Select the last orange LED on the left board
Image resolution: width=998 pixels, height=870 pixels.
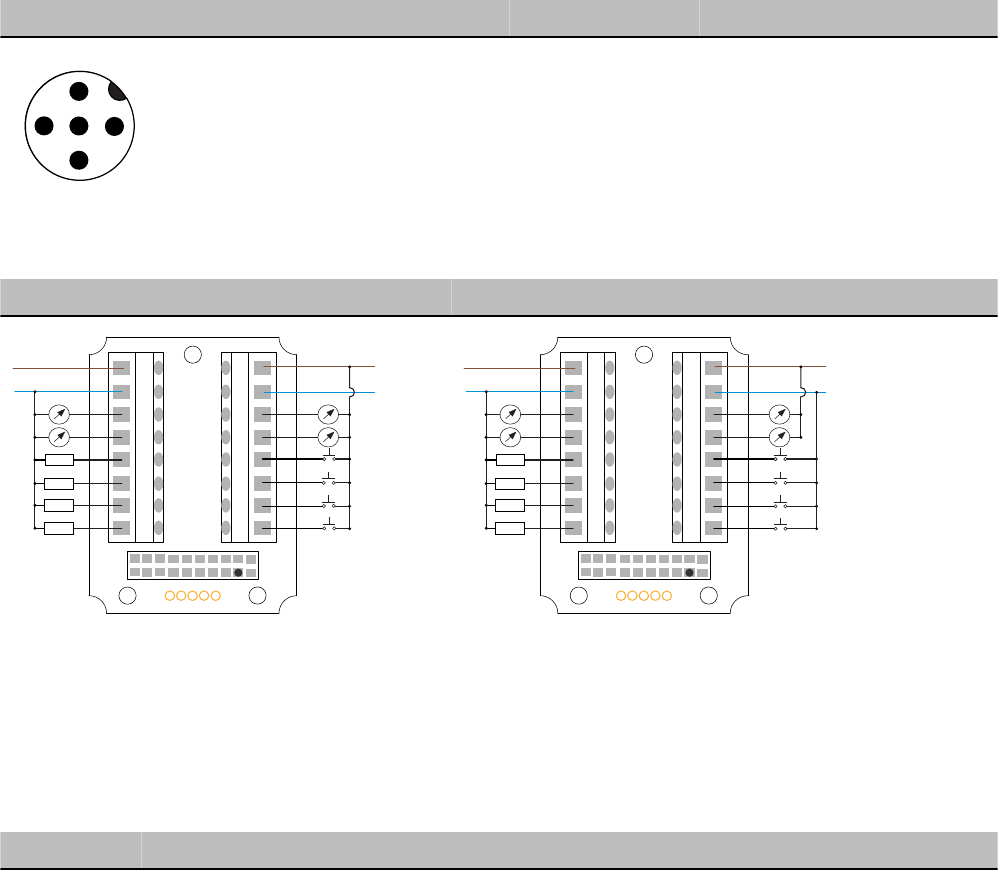tap(216, 596)
